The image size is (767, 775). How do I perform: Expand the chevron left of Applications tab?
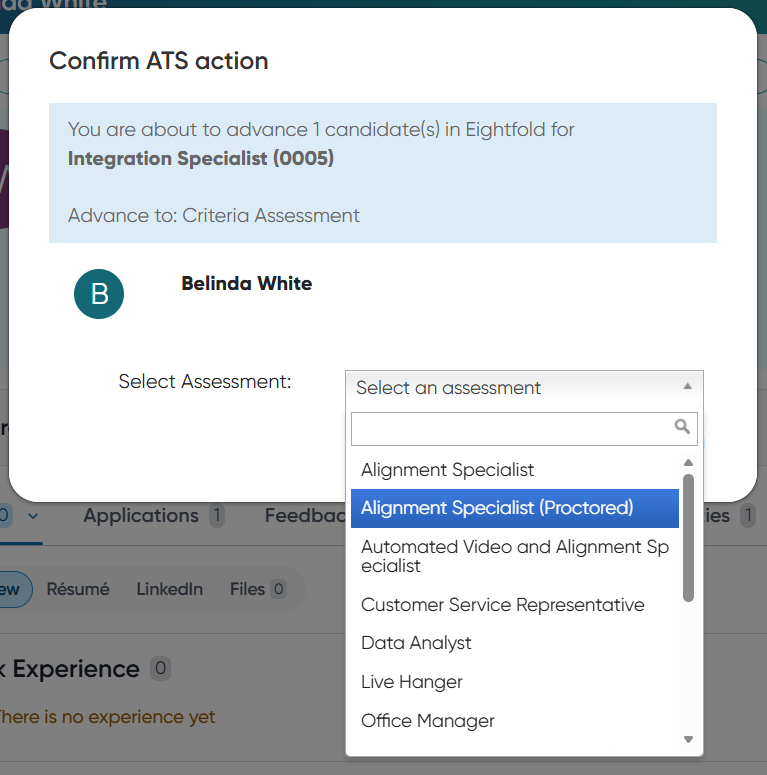tap(32, 516)
